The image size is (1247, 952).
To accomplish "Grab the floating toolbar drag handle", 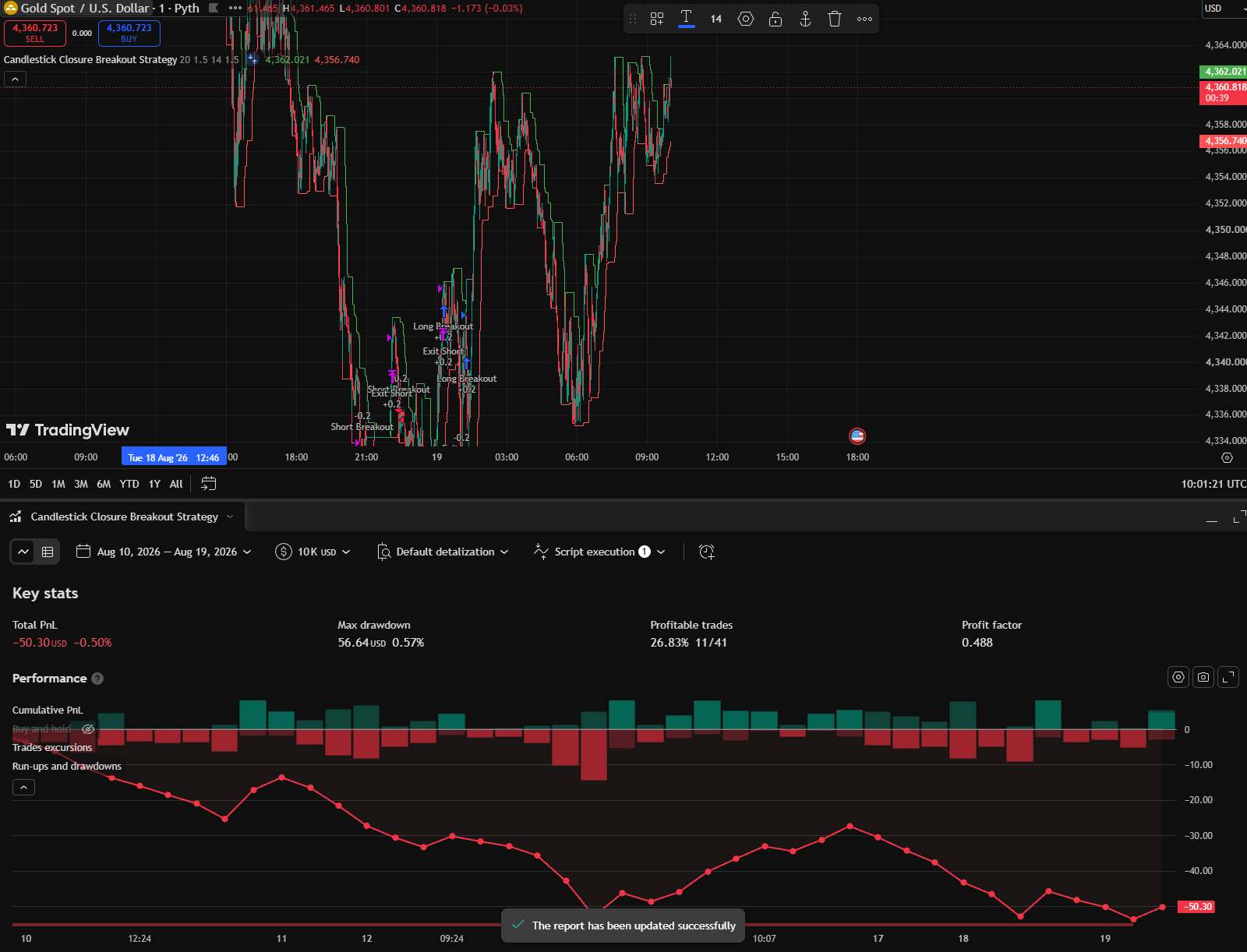I will (633, 19).
